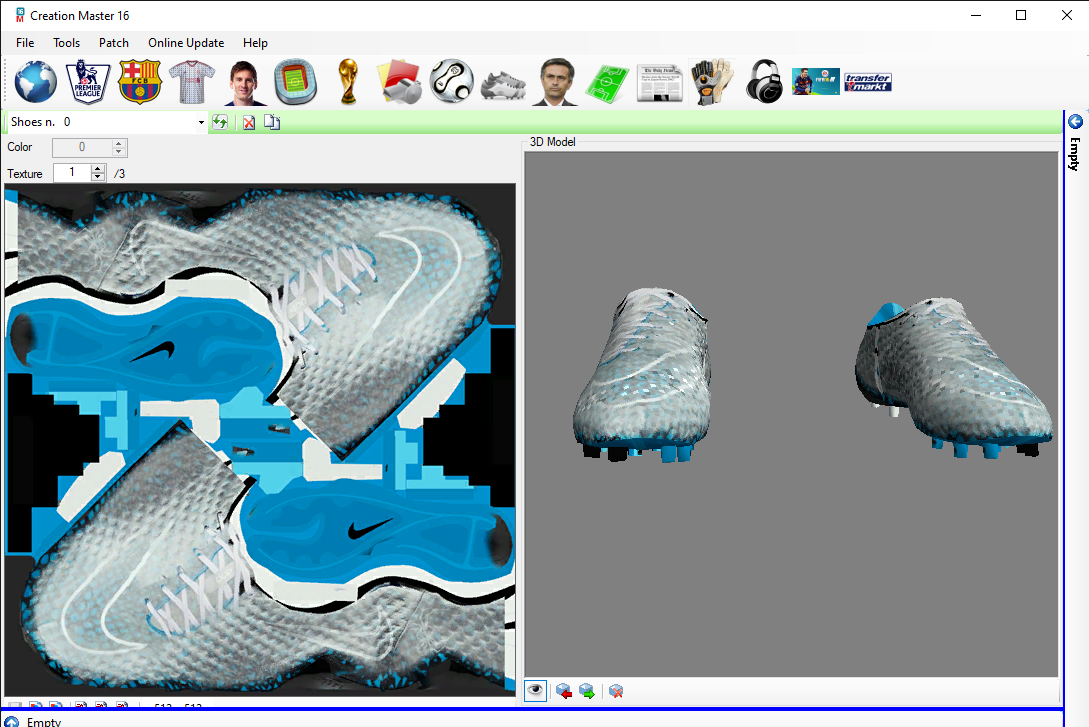The width and height of the screenshot is (1089, 727).
Task: Click the Creation Master 16 title bar icon
Action: pyautogui.click(x=20, y=15)
